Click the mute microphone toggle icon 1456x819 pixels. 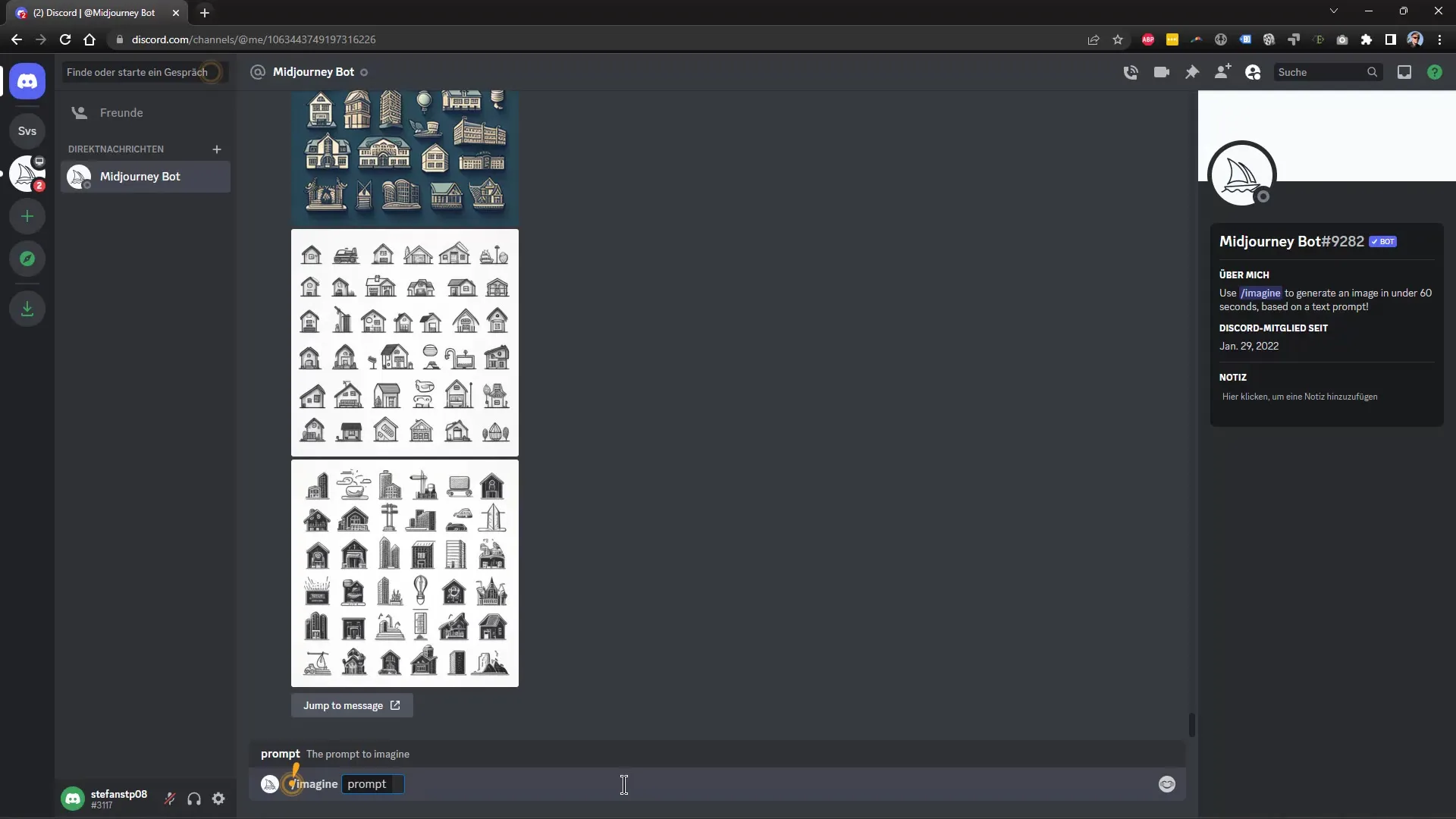(x=170, y=798)
